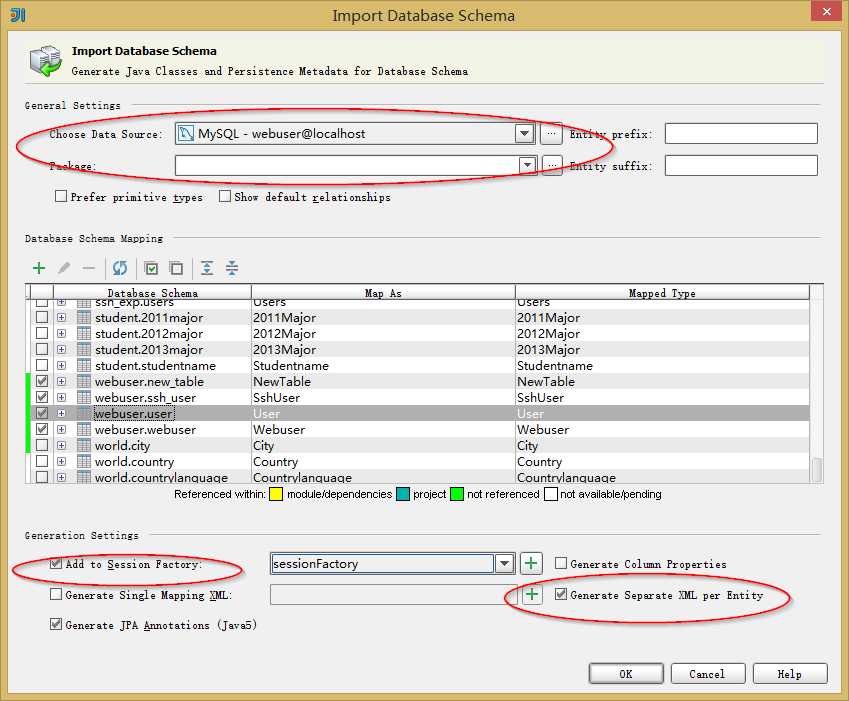This screenshot has width=849, height=701.
Task: Click the Cancel button
Action: tap(707, 674)
